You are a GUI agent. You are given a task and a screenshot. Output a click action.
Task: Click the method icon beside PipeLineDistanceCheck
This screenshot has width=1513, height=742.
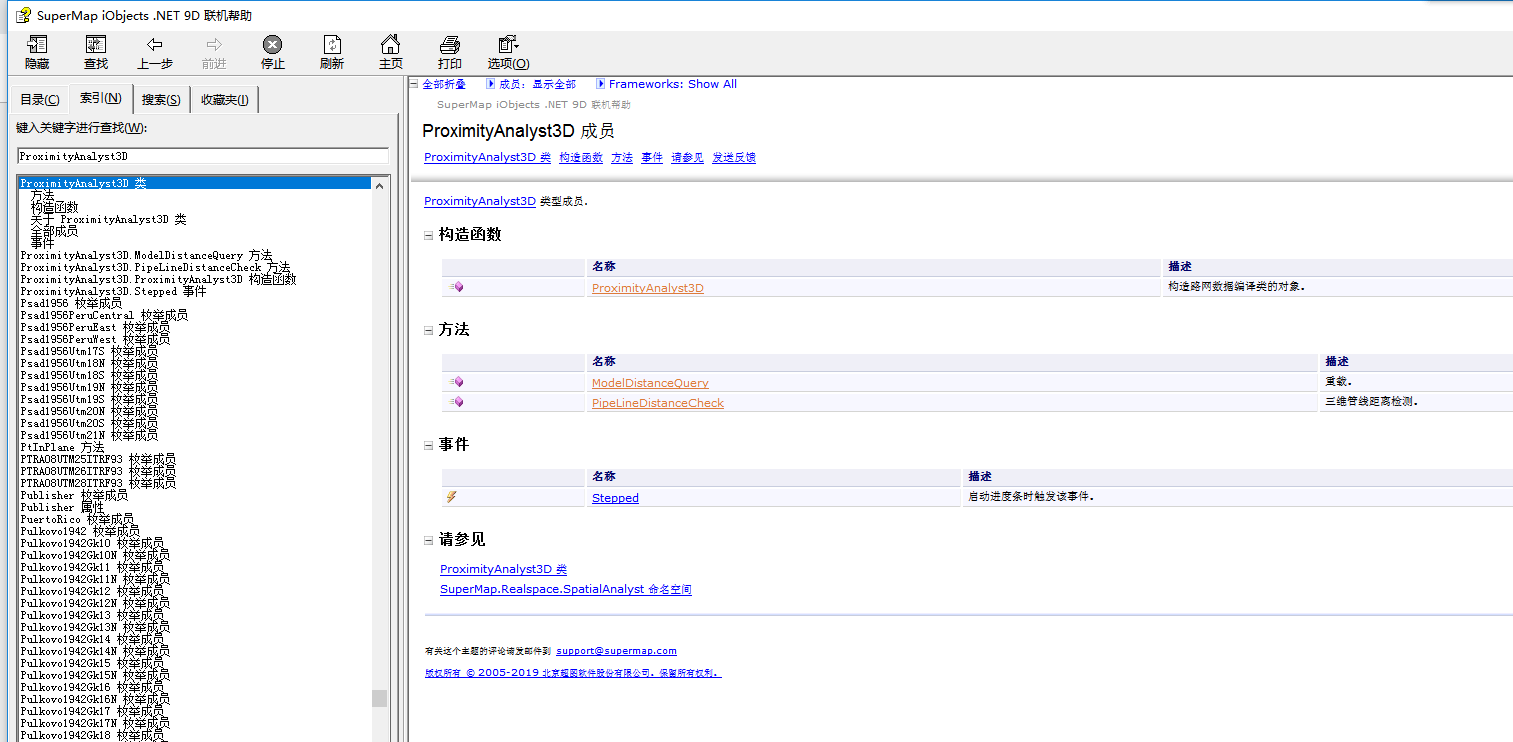point(456,402)
